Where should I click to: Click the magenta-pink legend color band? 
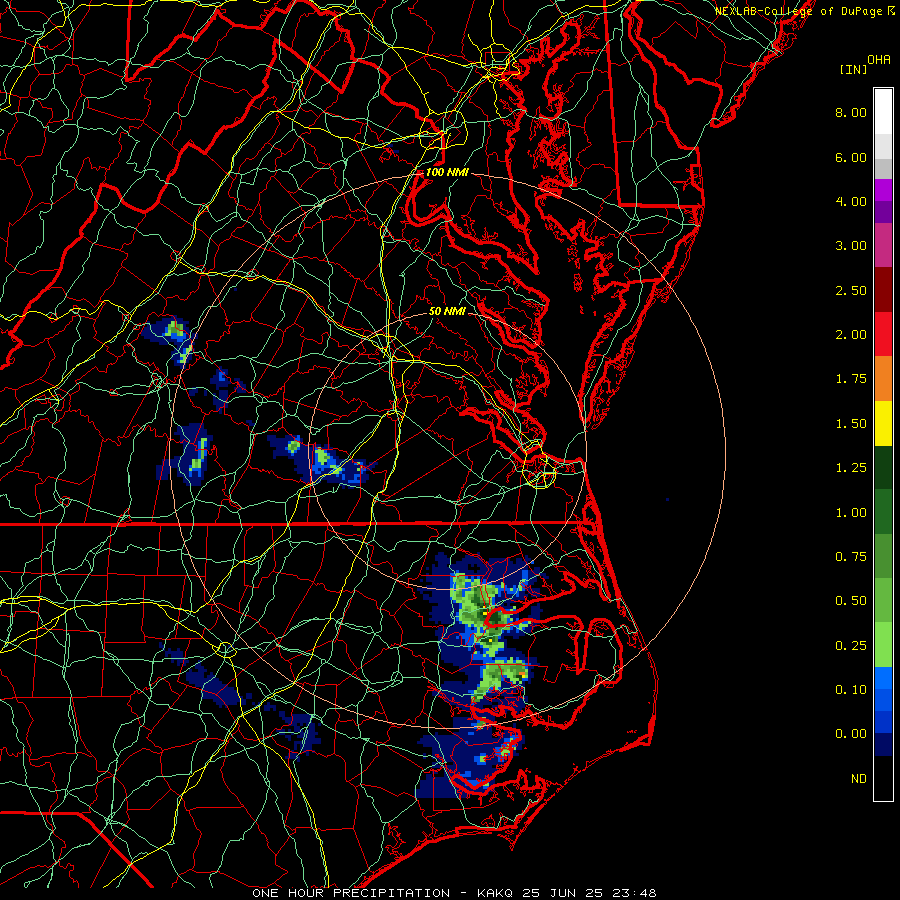pyautogui.click(x=883, y=246)
